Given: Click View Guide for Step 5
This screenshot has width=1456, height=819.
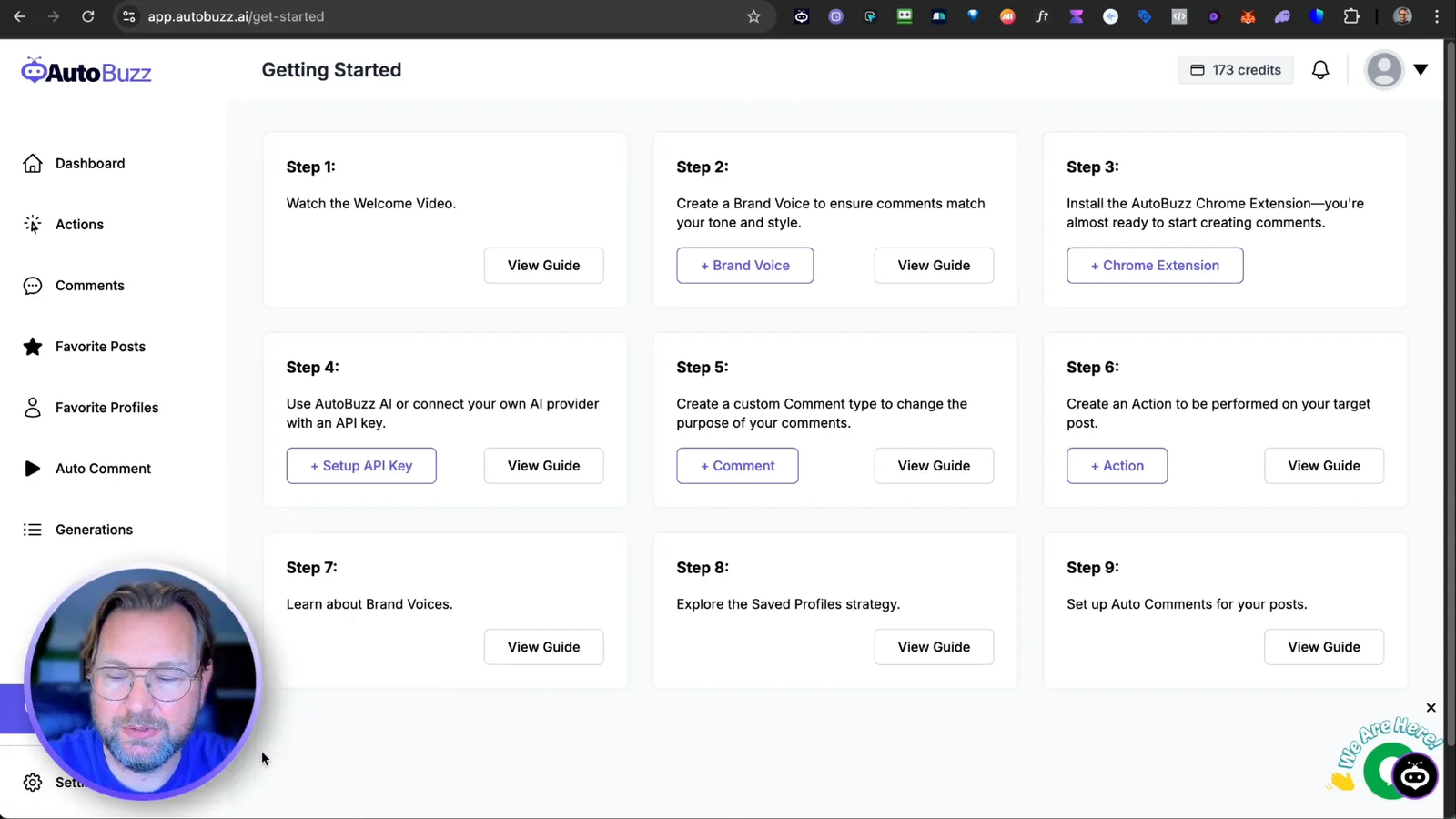Looking at the screenshot, I should click(934, 466).
